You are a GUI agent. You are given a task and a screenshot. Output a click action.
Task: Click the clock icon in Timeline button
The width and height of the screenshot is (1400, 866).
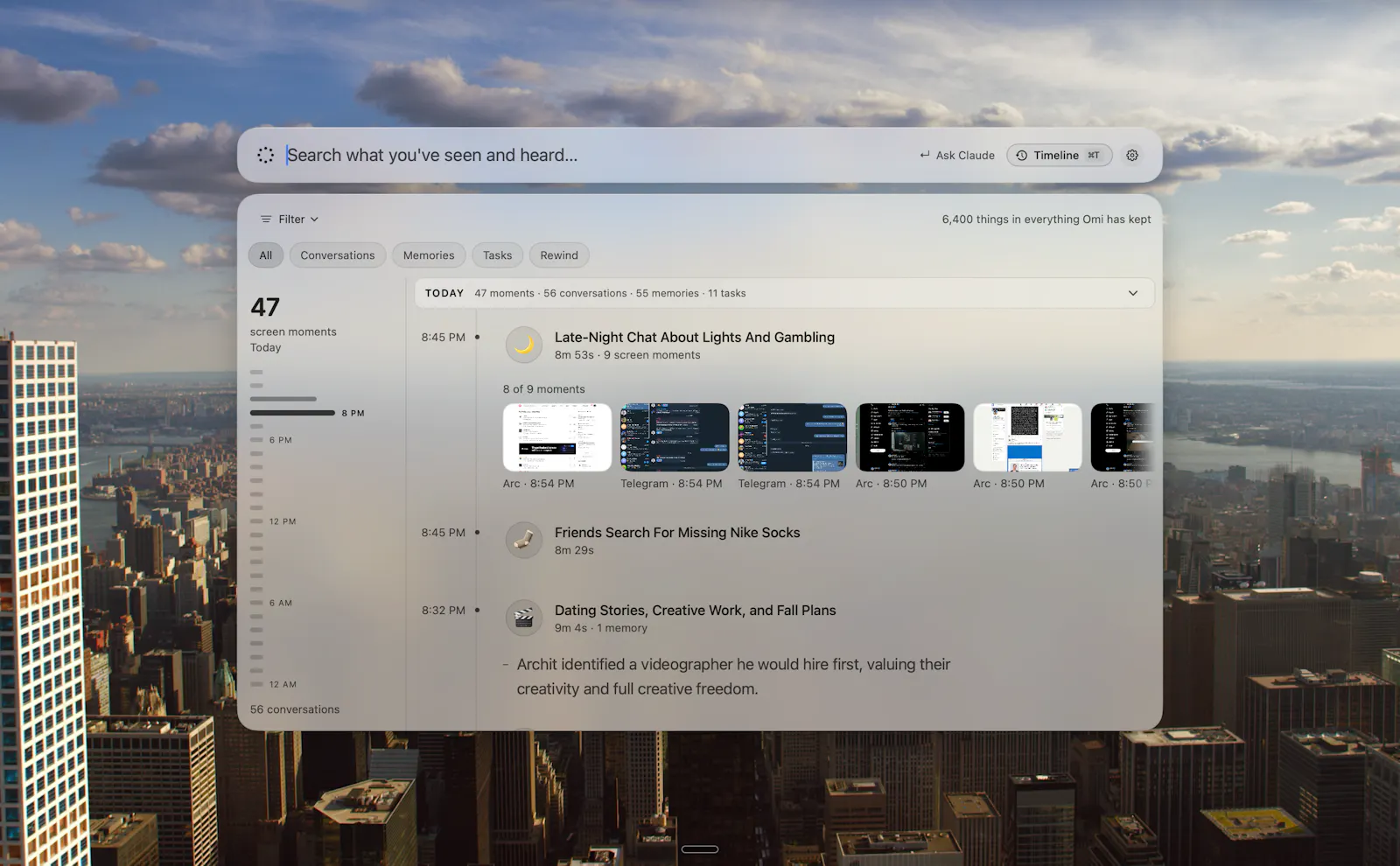[x=1021, y=155]
